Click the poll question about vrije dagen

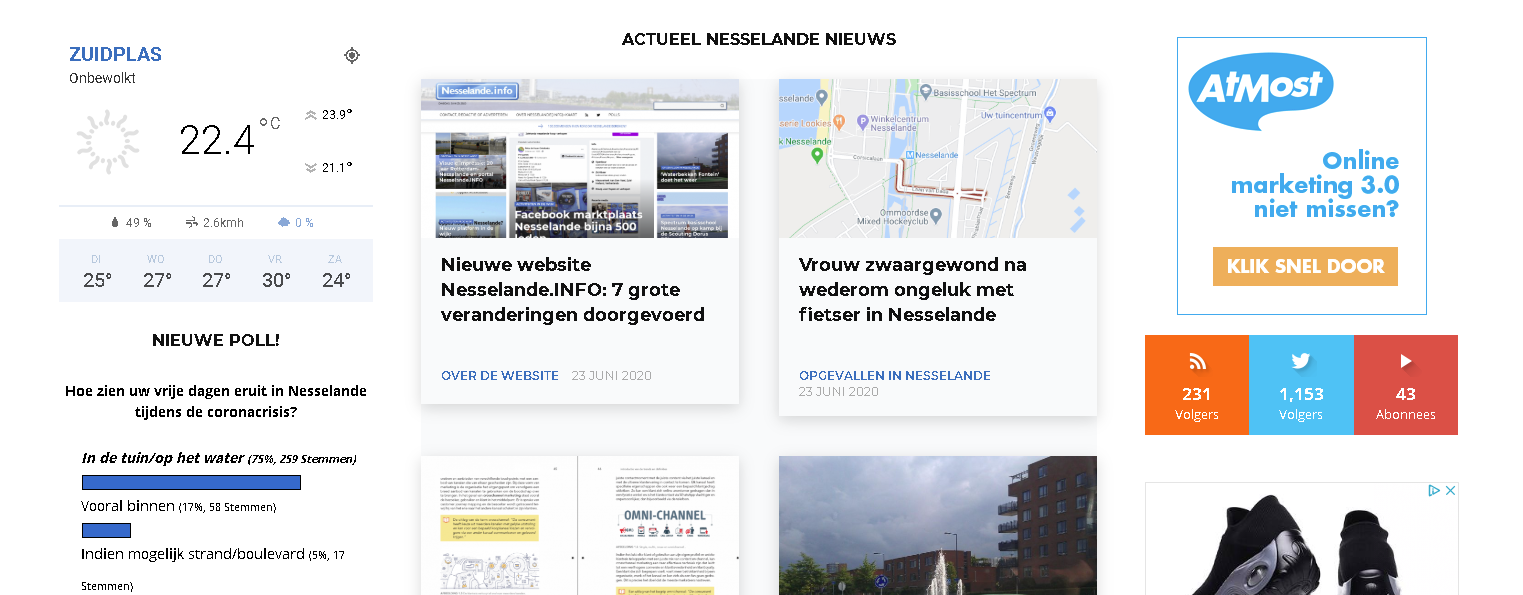pyautogui.click(x=216, y=401)
